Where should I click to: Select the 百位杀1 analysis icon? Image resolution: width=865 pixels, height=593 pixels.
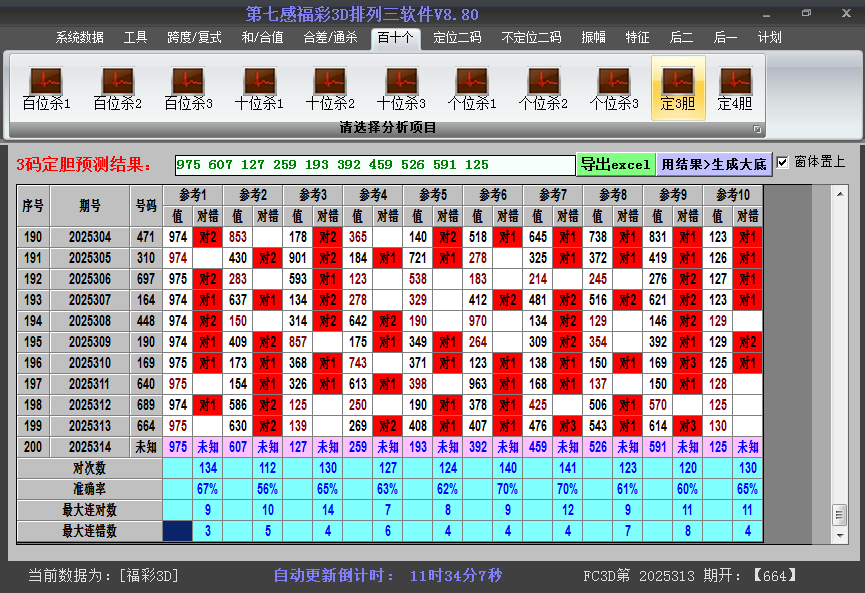[x=44, y=88]
